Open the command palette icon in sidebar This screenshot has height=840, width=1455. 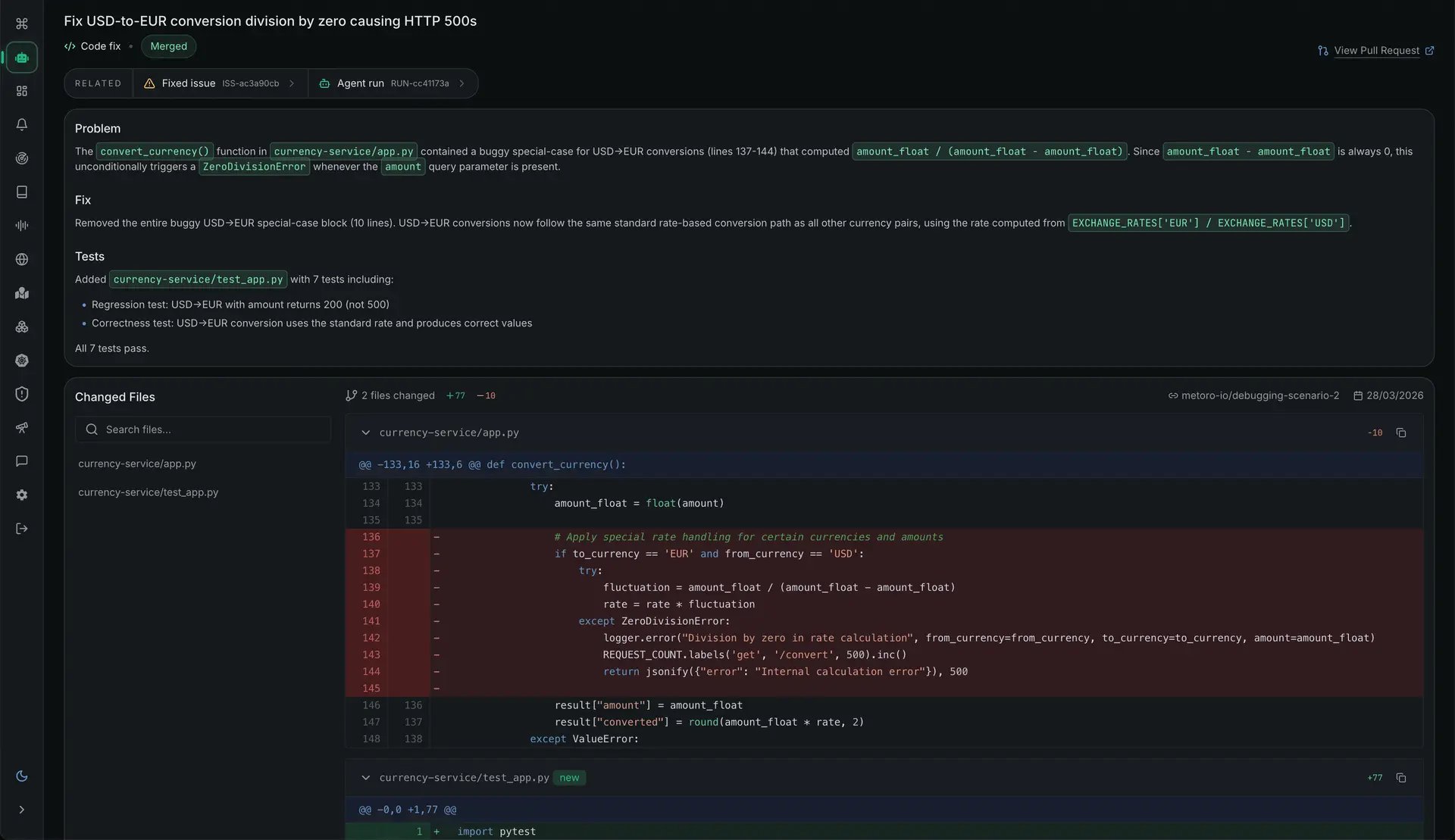pyautogui.click(x=22, y=23)
